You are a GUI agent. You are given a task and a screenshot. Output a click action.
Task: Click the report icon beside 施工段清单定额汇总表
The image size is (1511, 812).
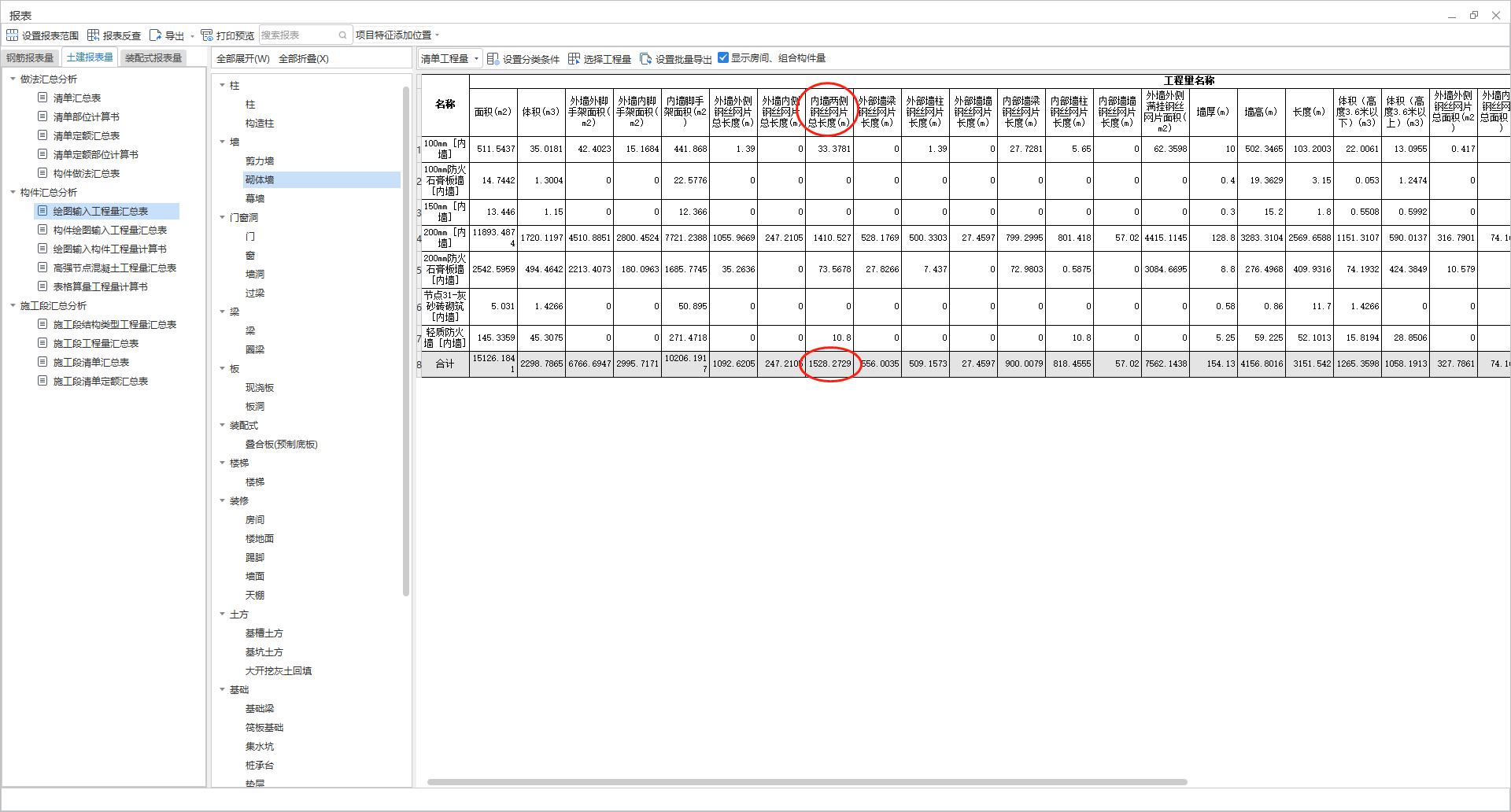[42, 381]
